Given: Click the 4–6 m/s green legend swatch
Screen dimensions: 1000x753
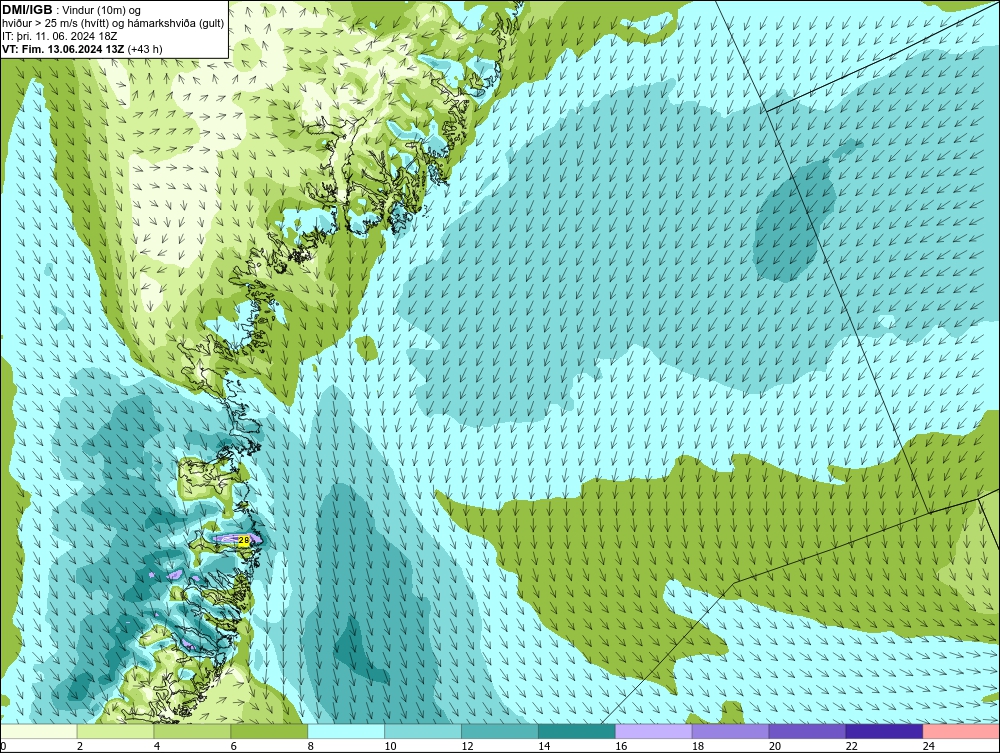Looking at the screenshot, I should (192, 731).
